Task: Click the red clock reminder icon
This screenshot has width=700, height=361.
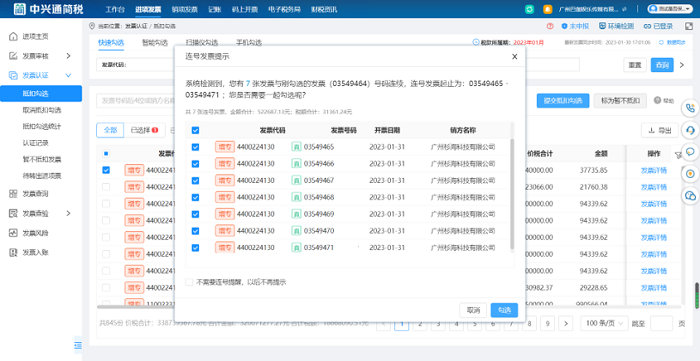Action: point(550,26)
